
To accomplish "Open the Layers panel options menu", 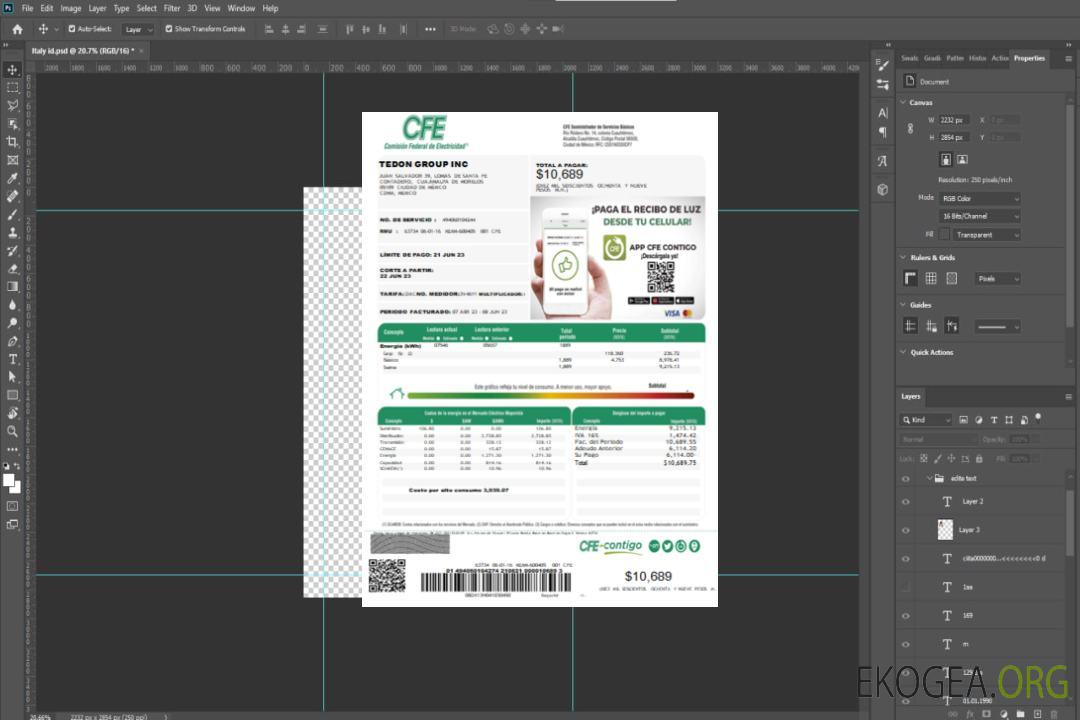I will [x=1069, y=396].
